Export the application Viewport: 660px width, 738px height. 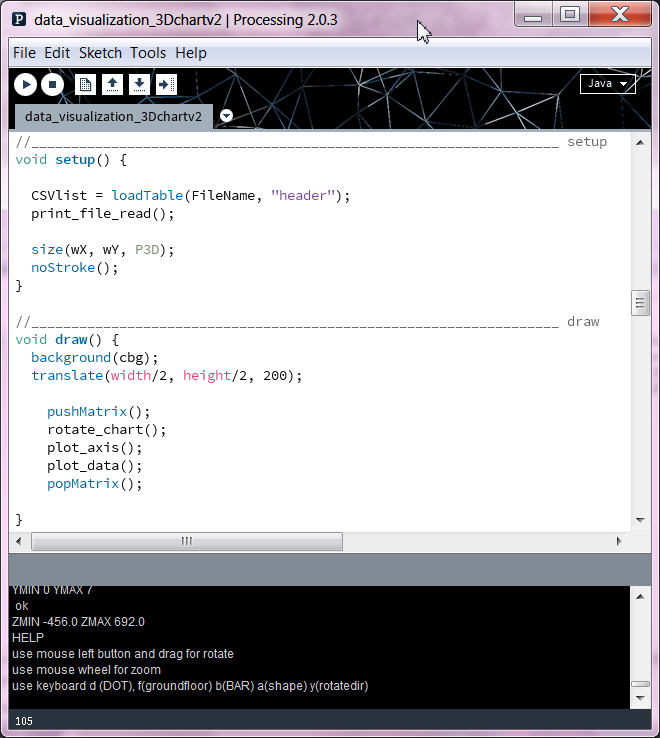coord(166,85)
